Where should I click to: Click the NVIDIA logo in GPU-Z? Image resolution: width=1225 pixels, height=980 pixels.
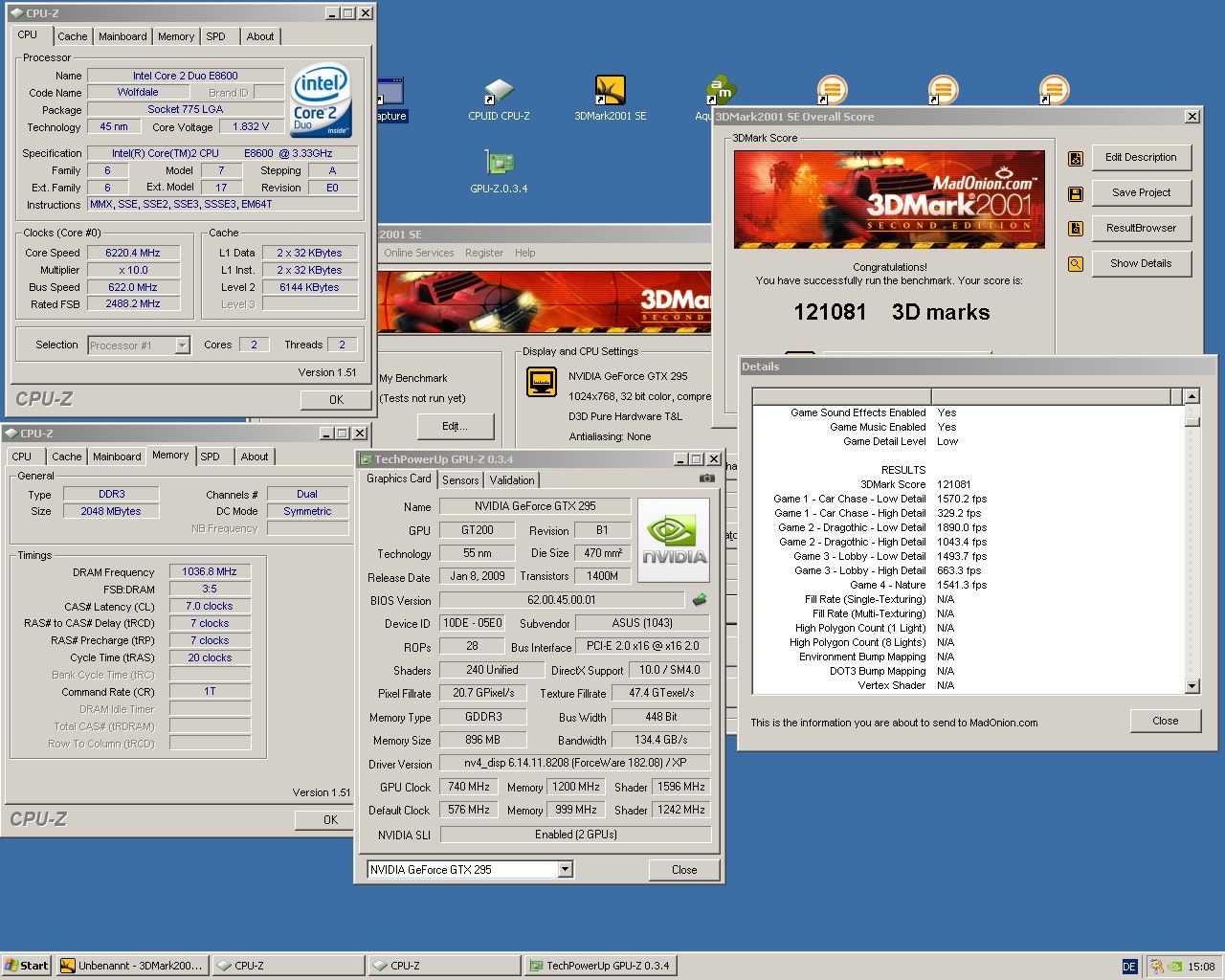(x=674, y=540)
